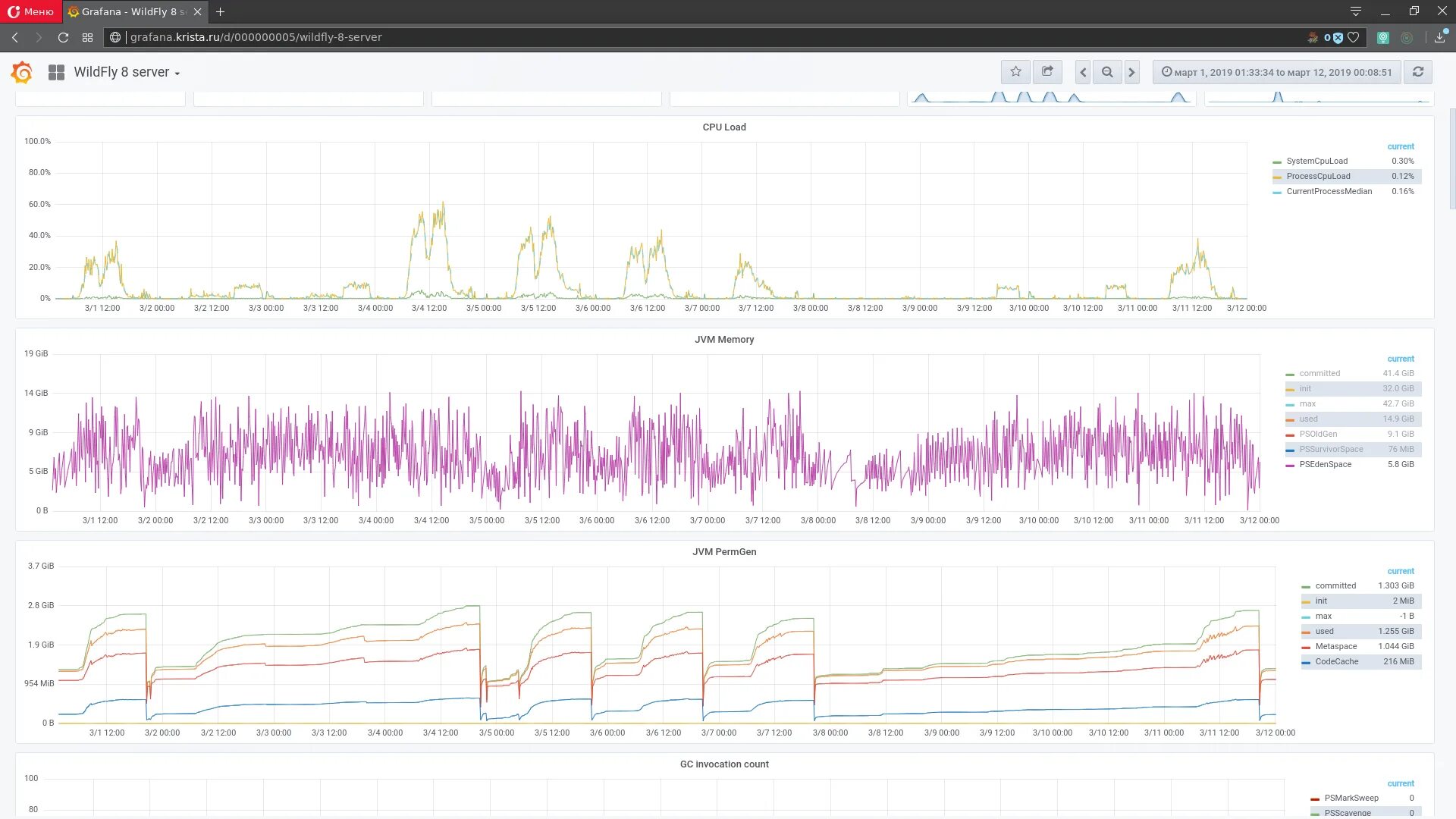This screenshot has height=819, width=1456.
Task: Shift time range forward arrow
Action: 1131,72
